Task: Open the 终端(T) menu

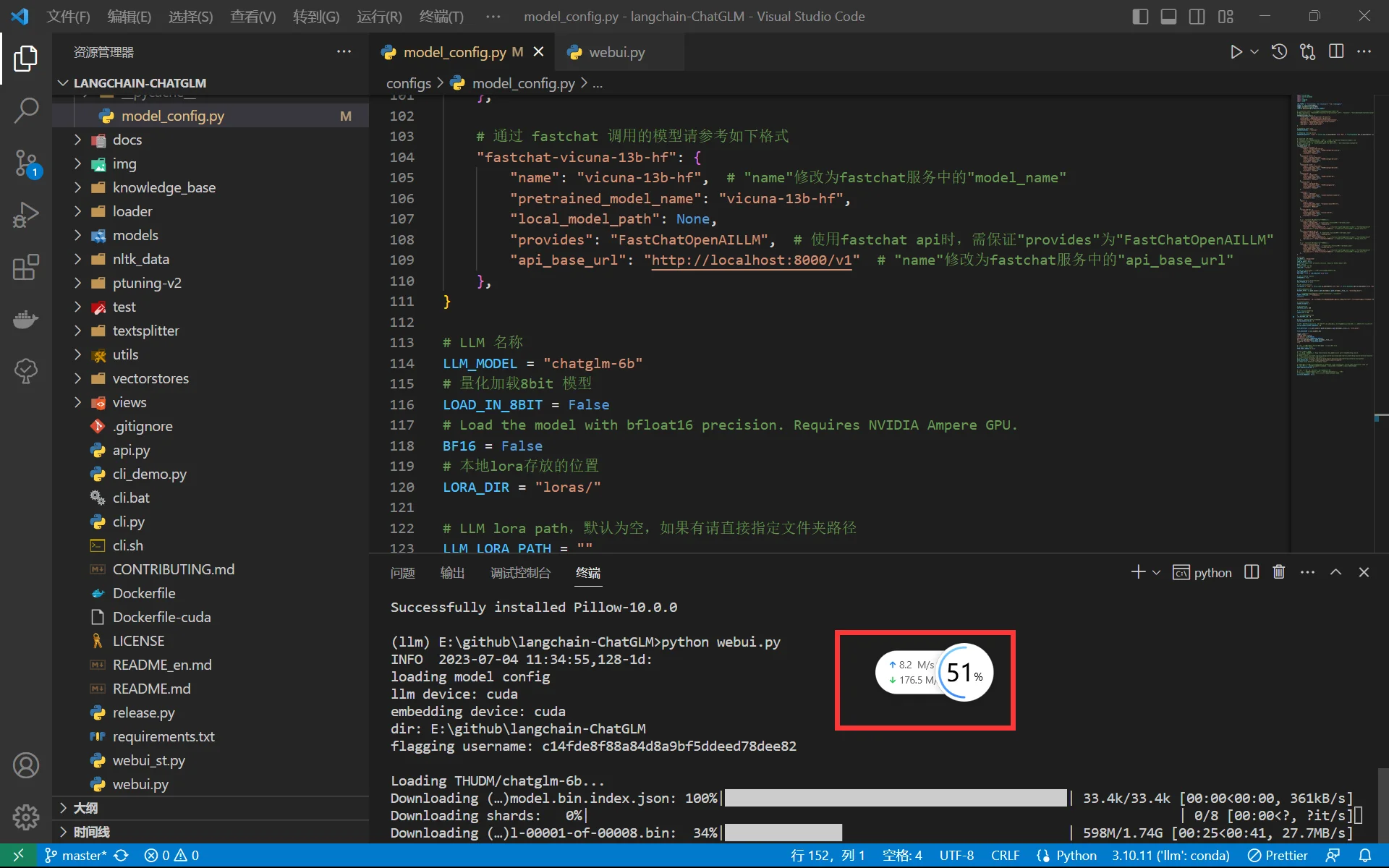Action: coord(441,17)
